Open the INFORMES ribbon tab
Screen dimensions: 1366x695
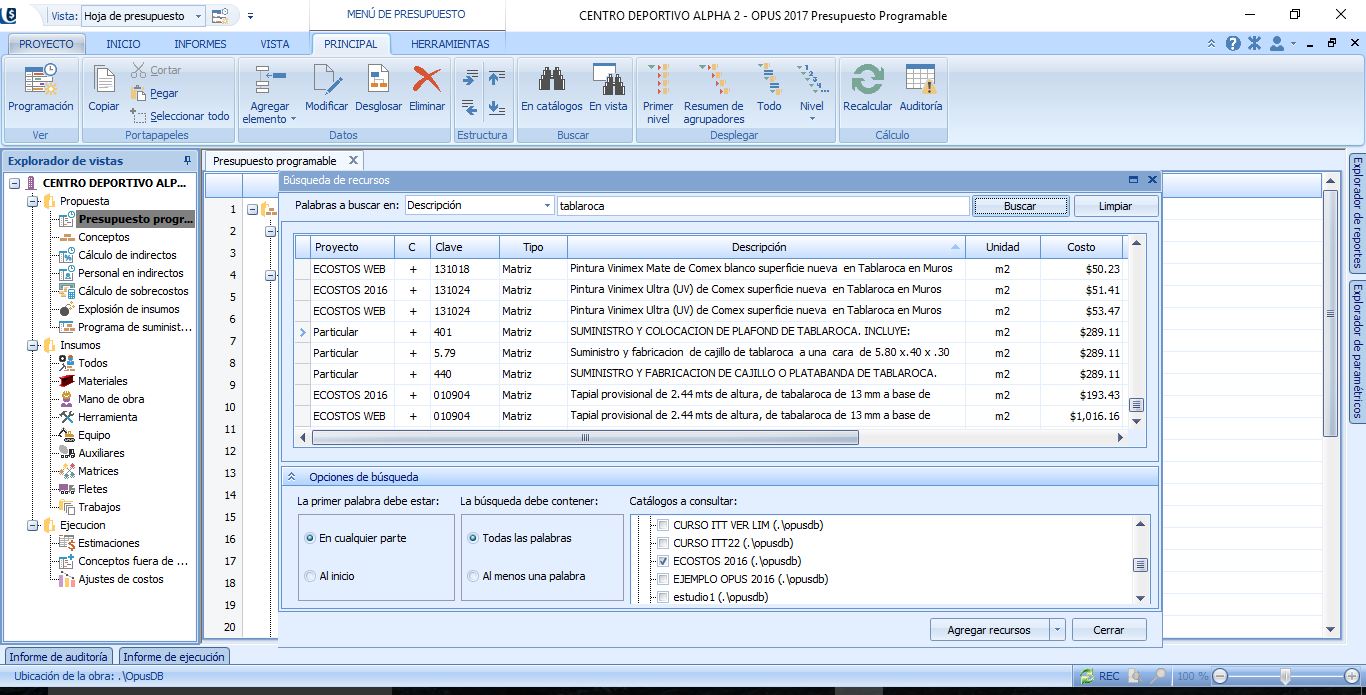coord(200,44)
